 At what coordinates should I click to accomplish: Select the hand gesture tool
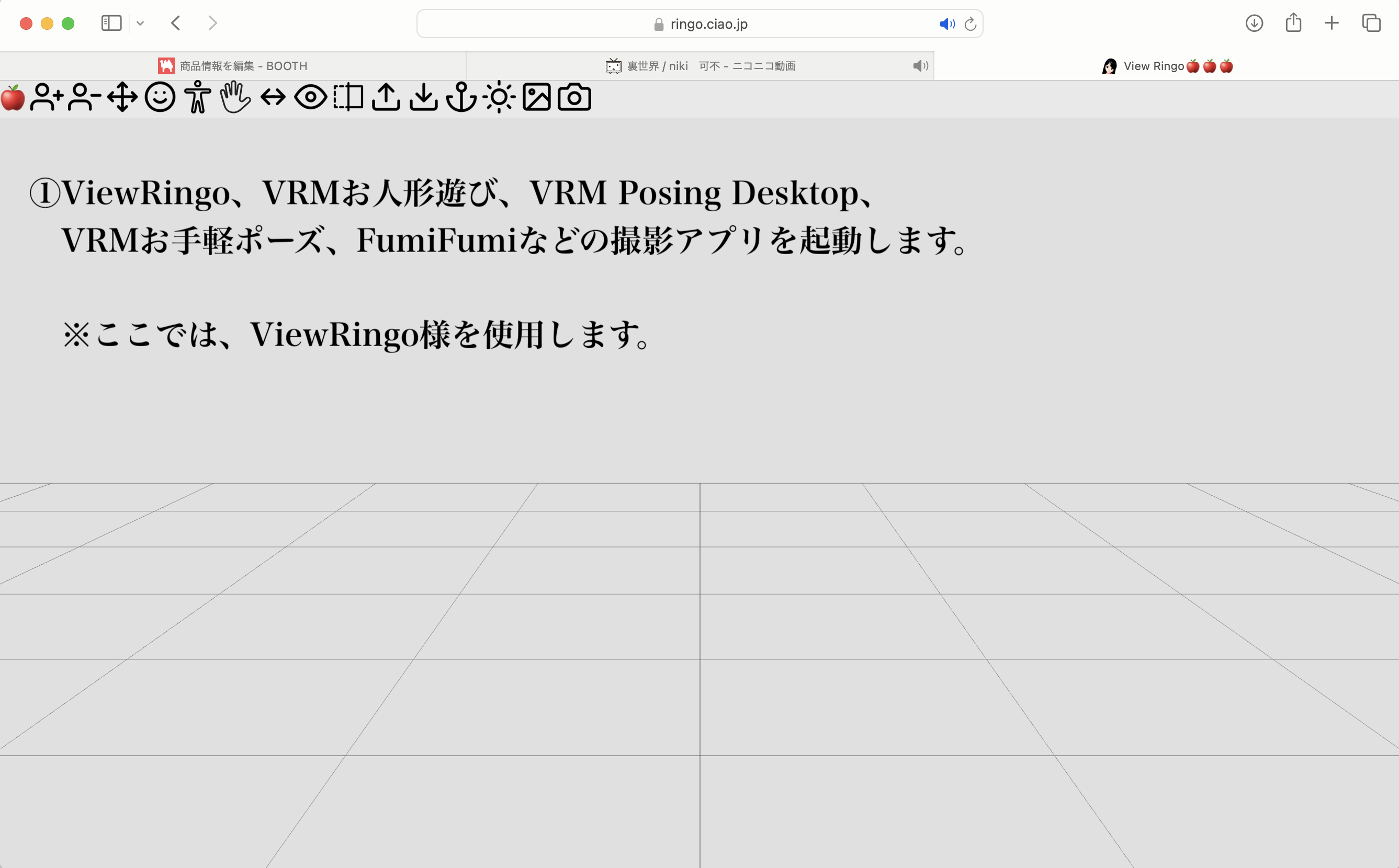(x=235, y=98)
